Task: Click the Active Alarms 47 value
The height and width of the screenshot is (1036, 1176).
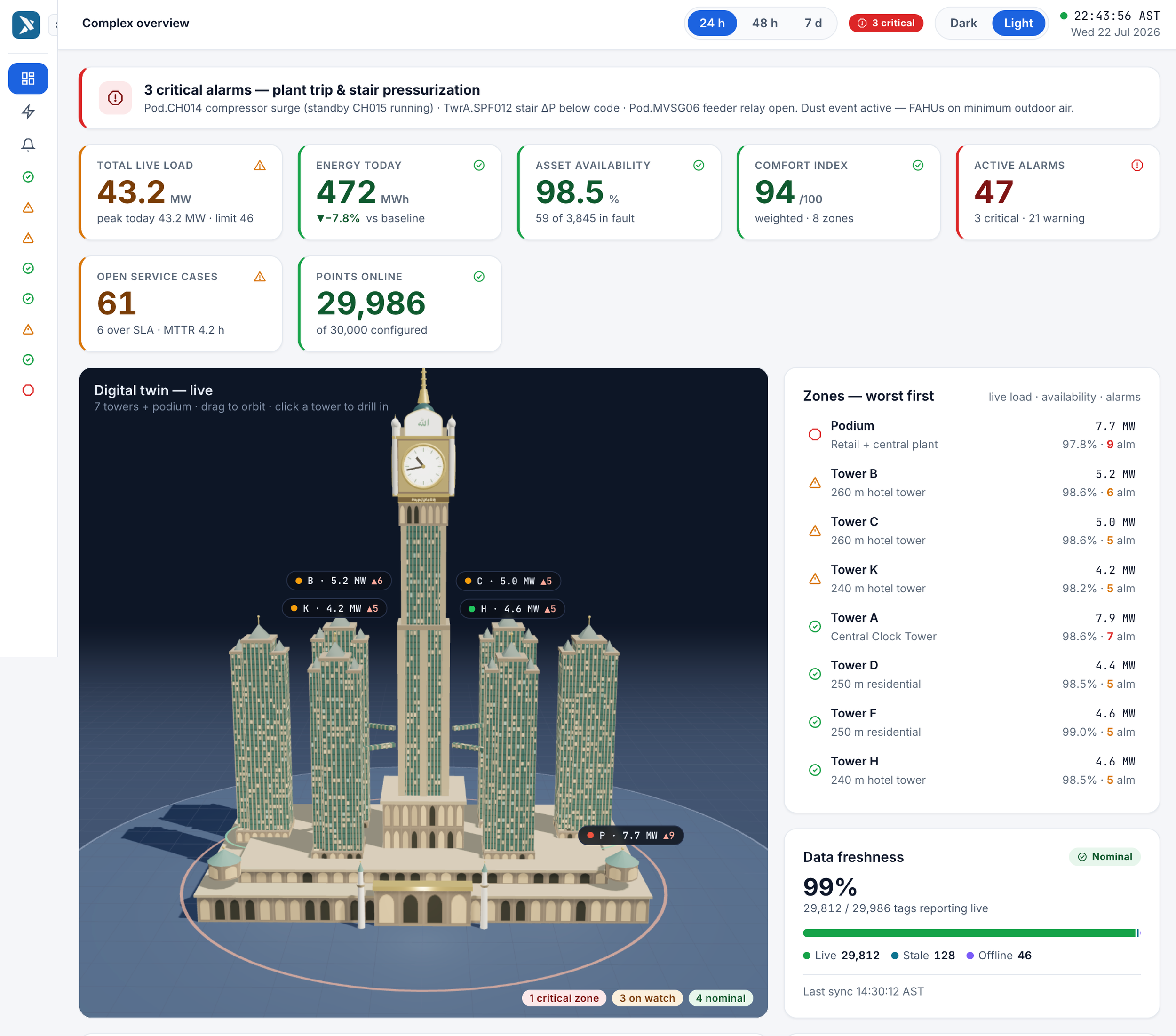Action: (x=993, y=192)
